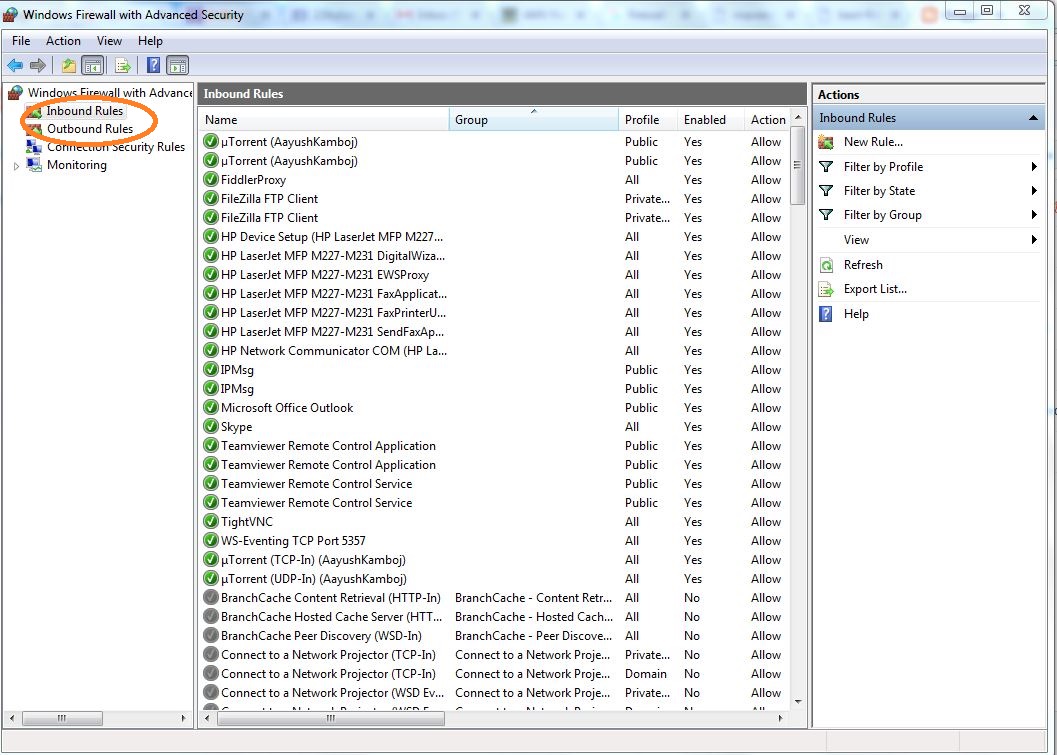Click the Help question-mark toolbar icon

click(151, 65)
